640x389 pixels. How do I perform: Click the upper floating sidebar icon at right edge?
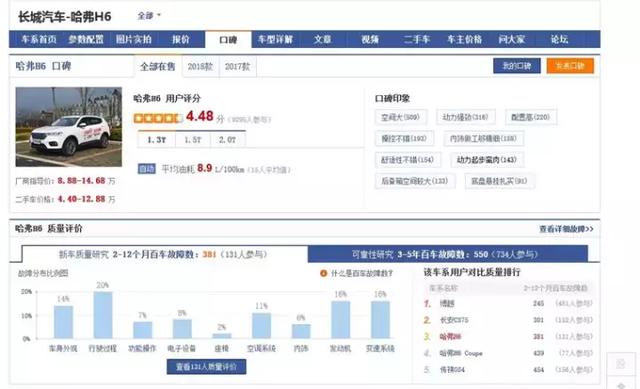click(x=620, y=364)
